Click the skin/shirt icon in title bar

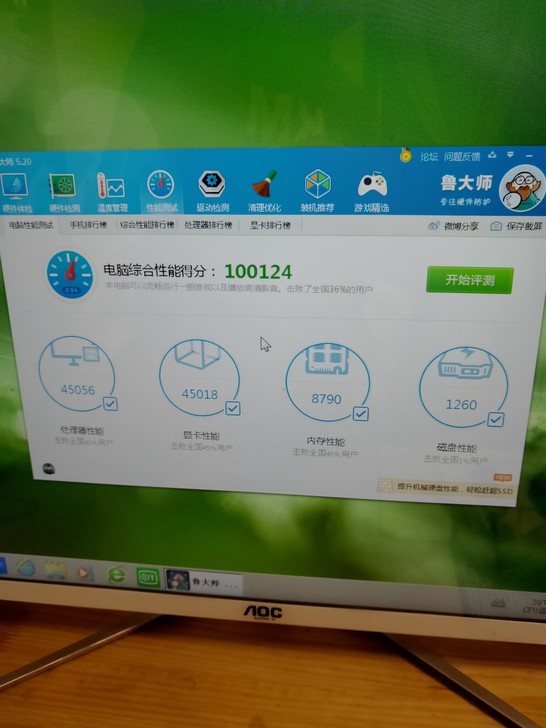coord(493,155)
